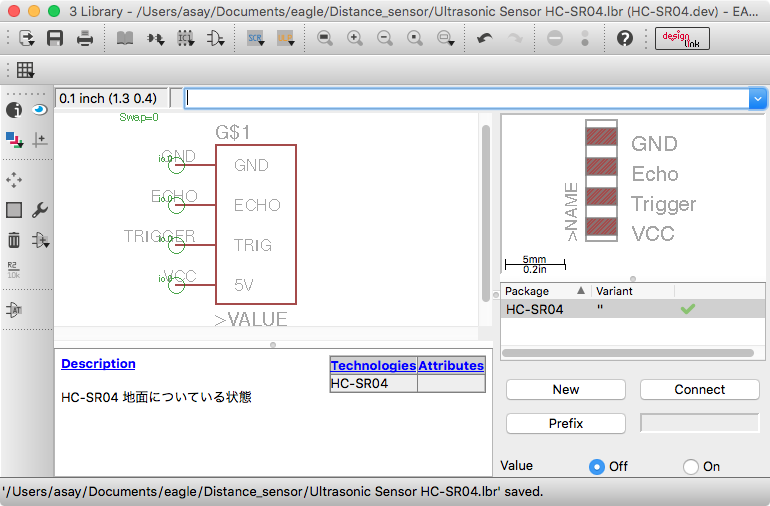Viewport: 770px width, 506px height.
Task: Select the Move tool with four arrows
Action: (x=14, y=180)
